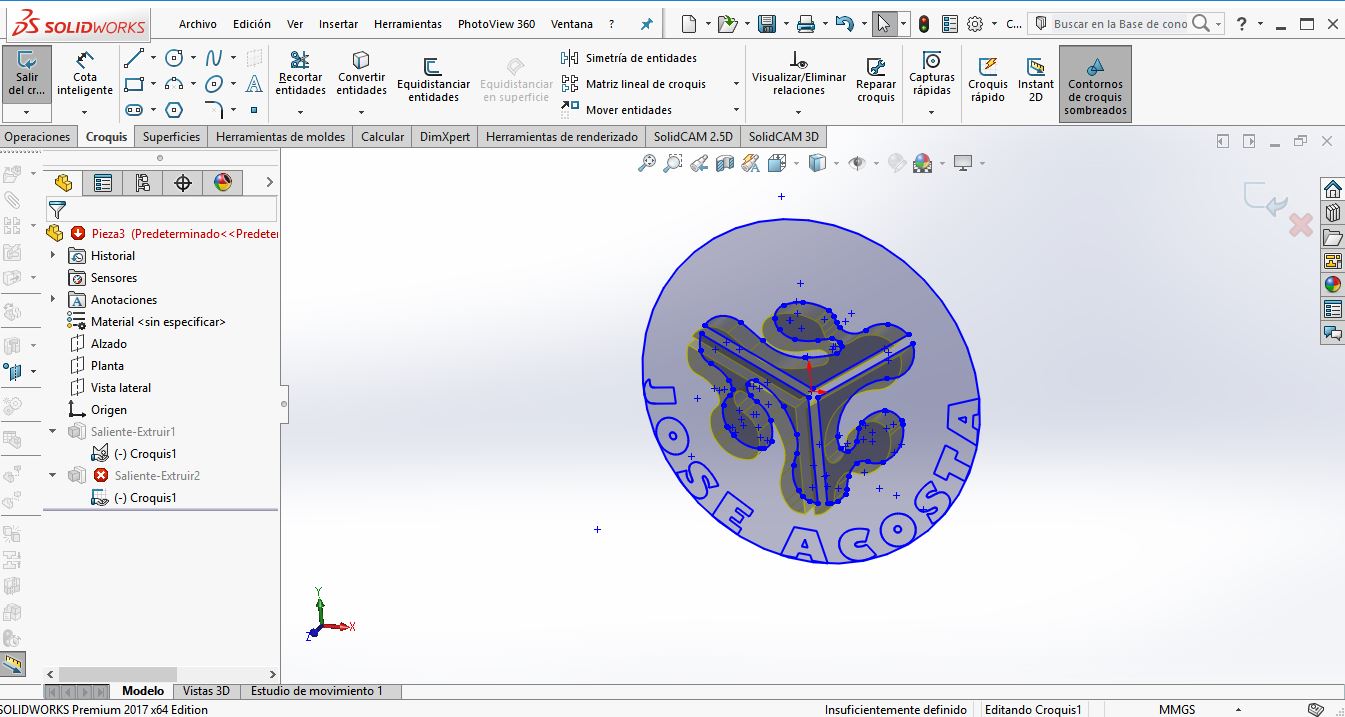Open the Archivo menu
Viewport: 1345px width, 717px height.
pyautogui.click(x=198, y=24)
